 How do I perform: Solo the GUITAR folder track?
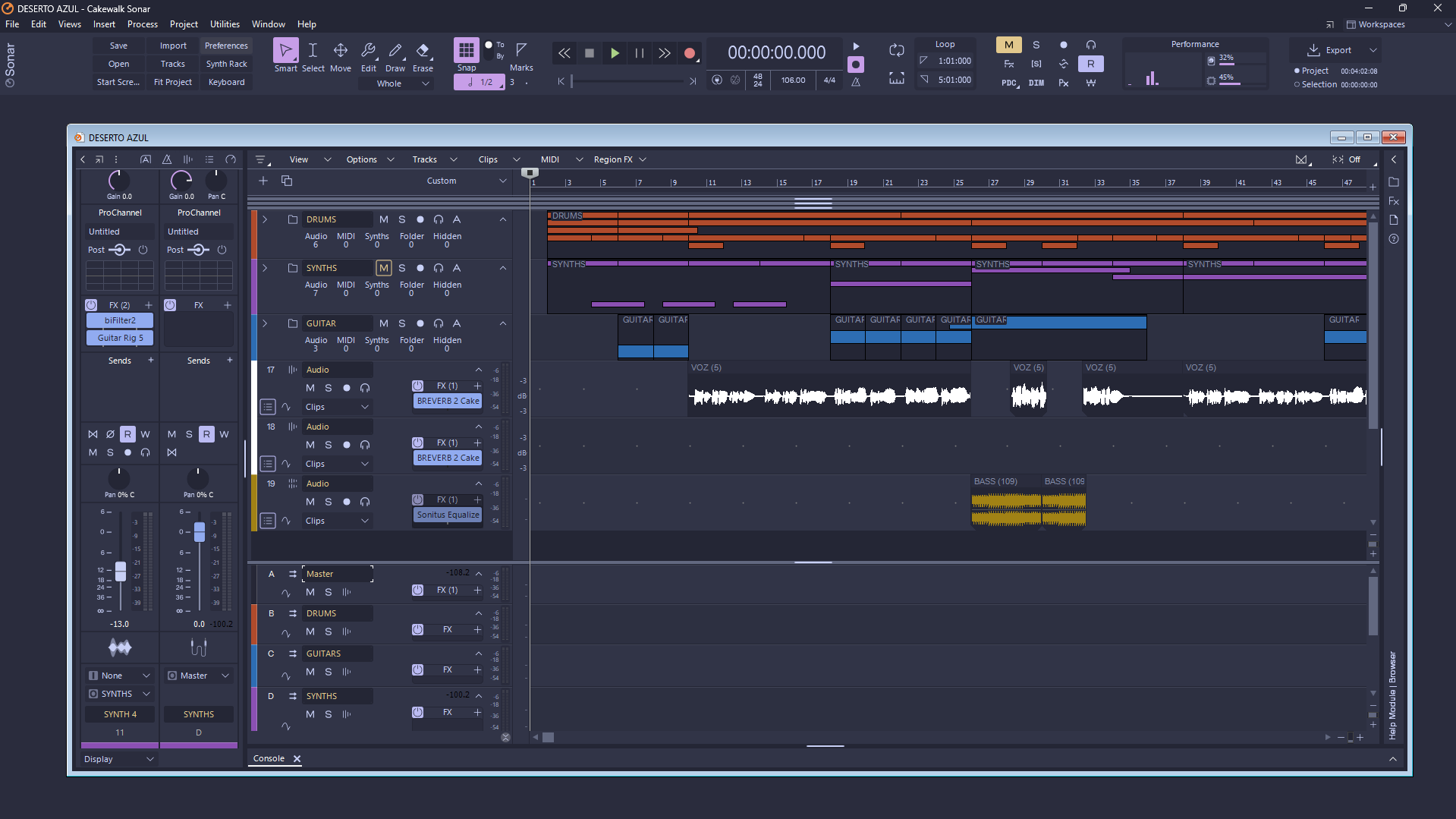[x=401, y=323]
